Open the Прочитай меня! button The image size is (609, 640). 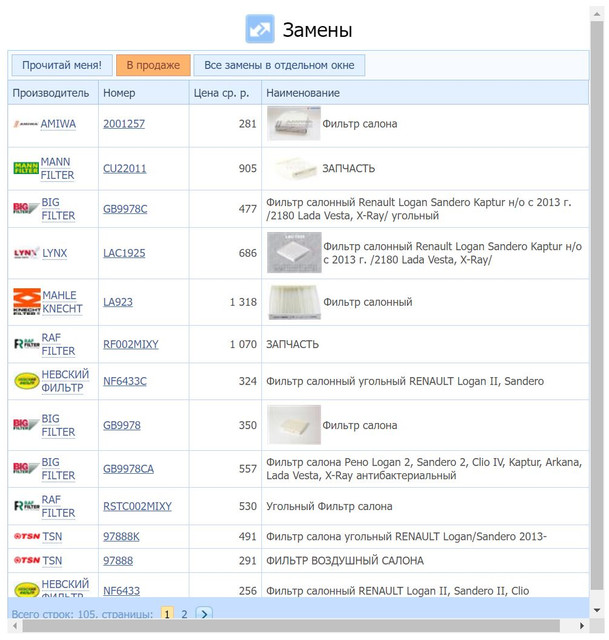[x=62, y=65]
